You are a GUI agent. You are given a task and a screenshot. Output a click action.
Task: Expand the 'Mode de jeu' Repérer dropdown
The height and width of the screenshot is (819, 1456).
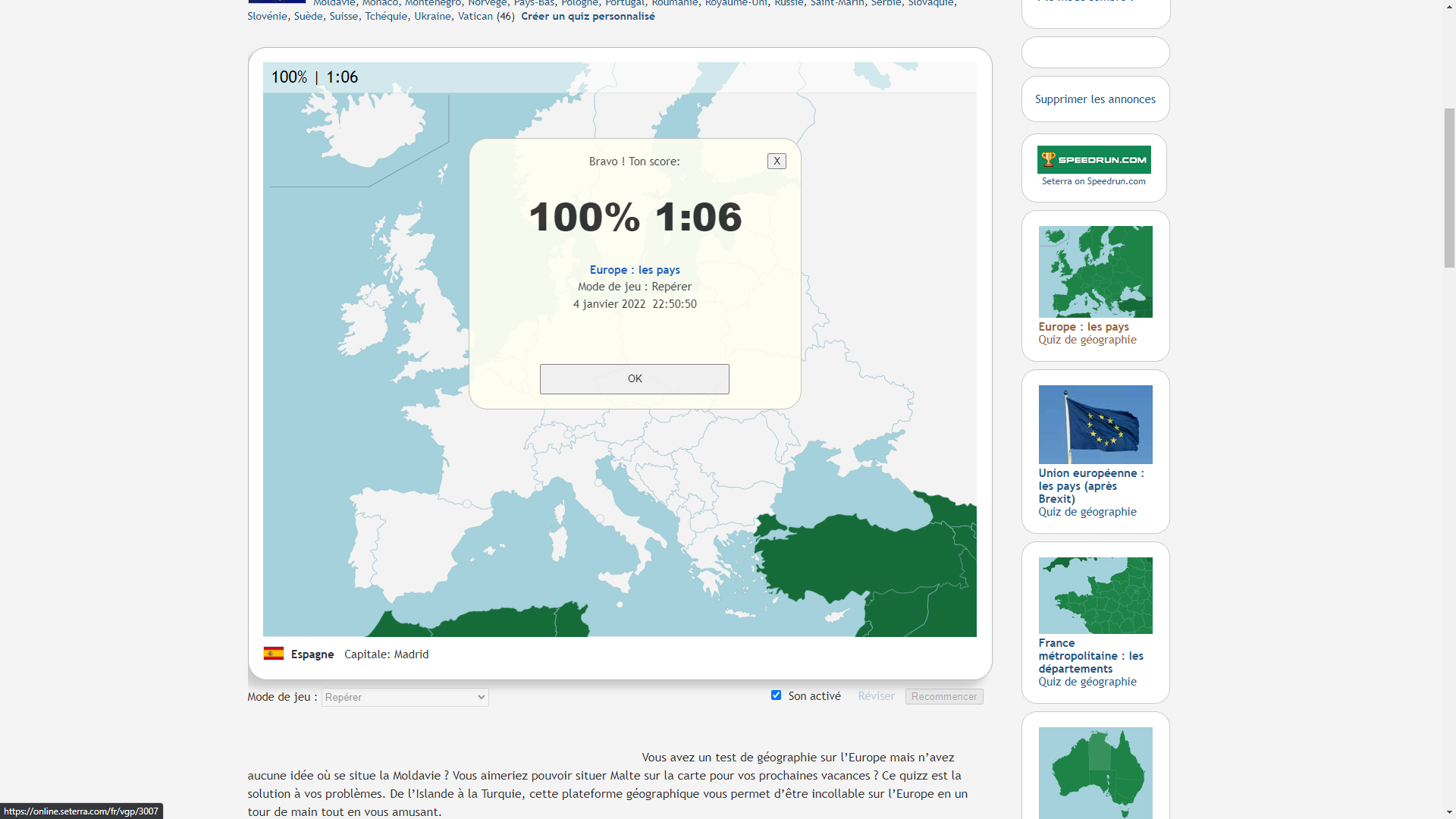(x=405, y=697)
